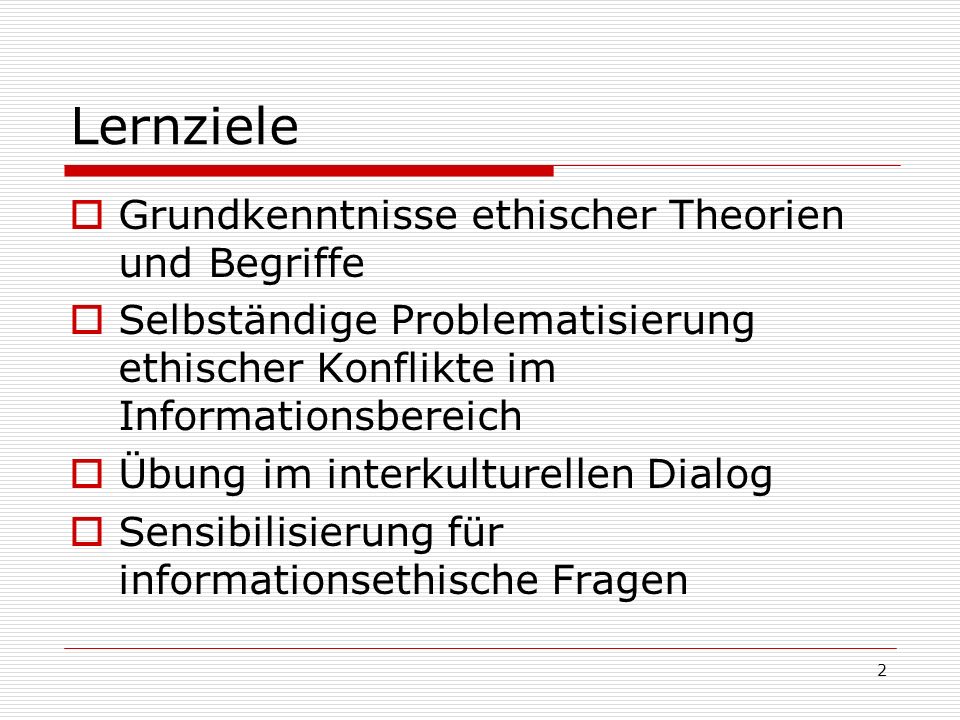Click the word Theorien

(x=756, y=215)
